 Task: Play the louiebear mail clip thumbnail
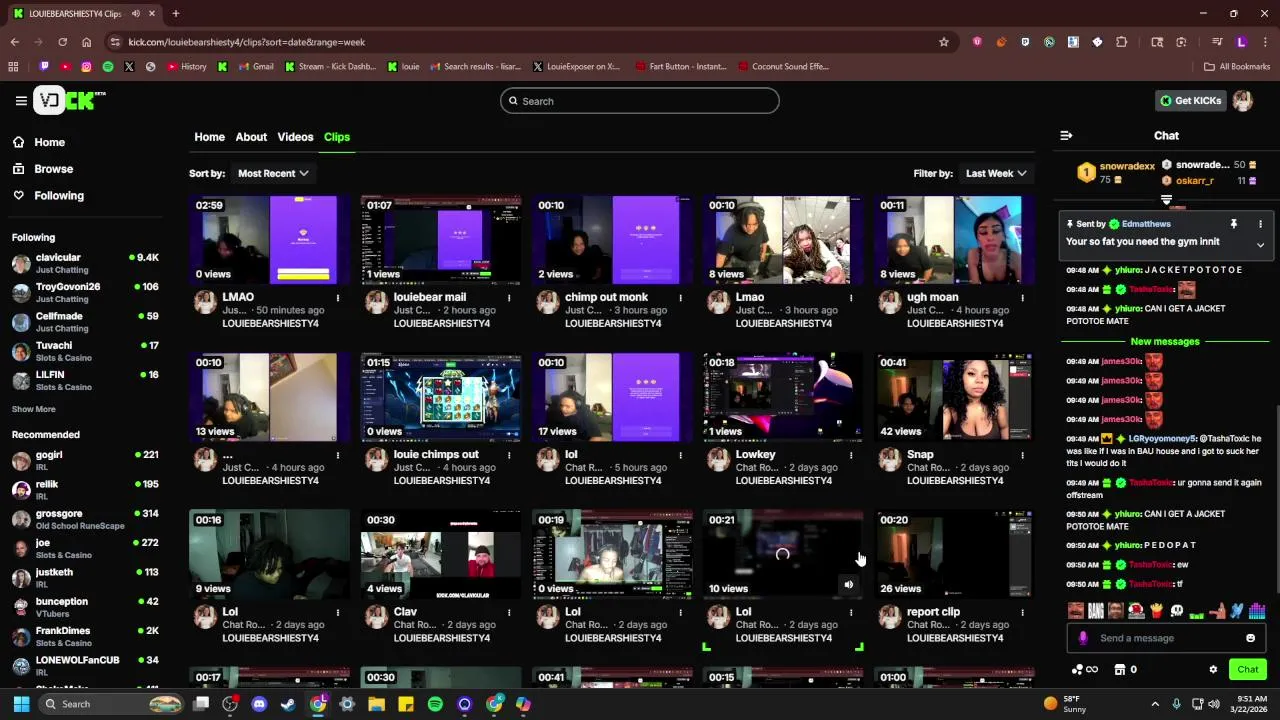[x=441, y=240]
